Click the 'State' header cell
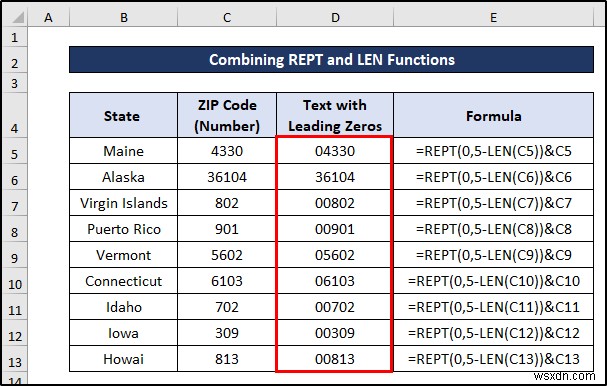The width and height of the screenshot is (607, 386). pyautogui.click(x=123, y=115)
